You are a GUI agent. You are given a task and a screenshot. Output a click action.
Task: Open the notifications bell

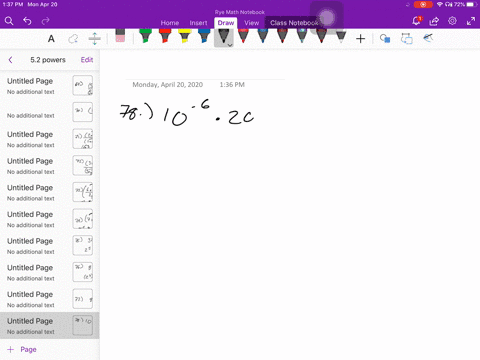point(416,21)
